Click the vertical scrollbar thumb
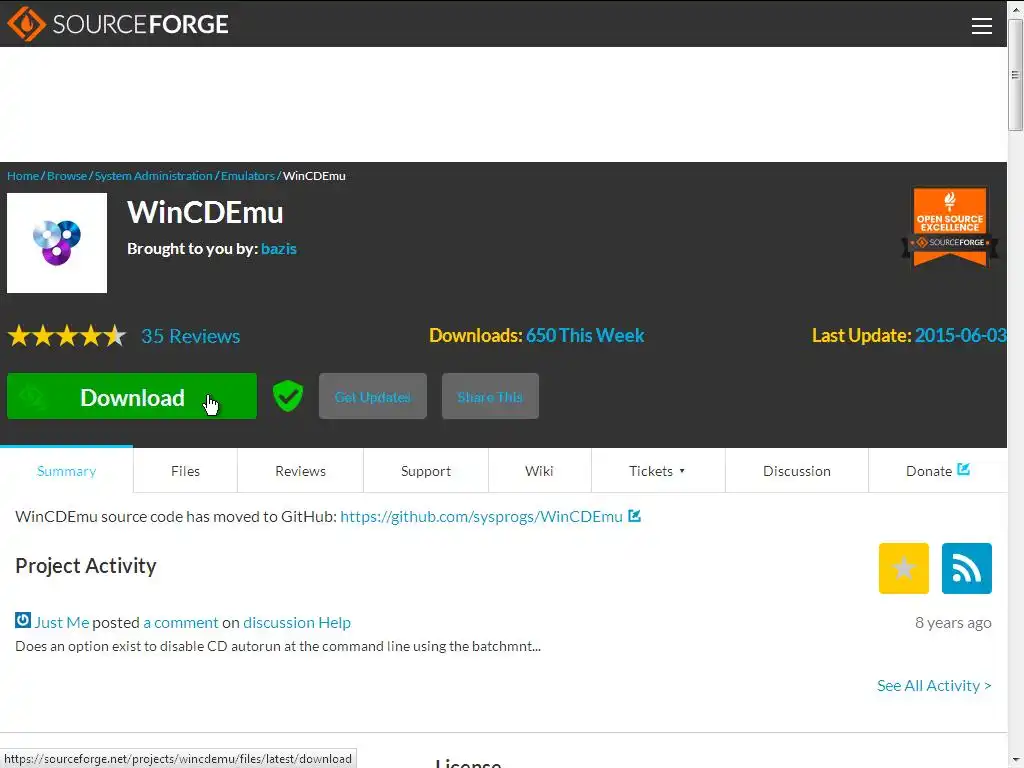 click(x=1016, y=75)
